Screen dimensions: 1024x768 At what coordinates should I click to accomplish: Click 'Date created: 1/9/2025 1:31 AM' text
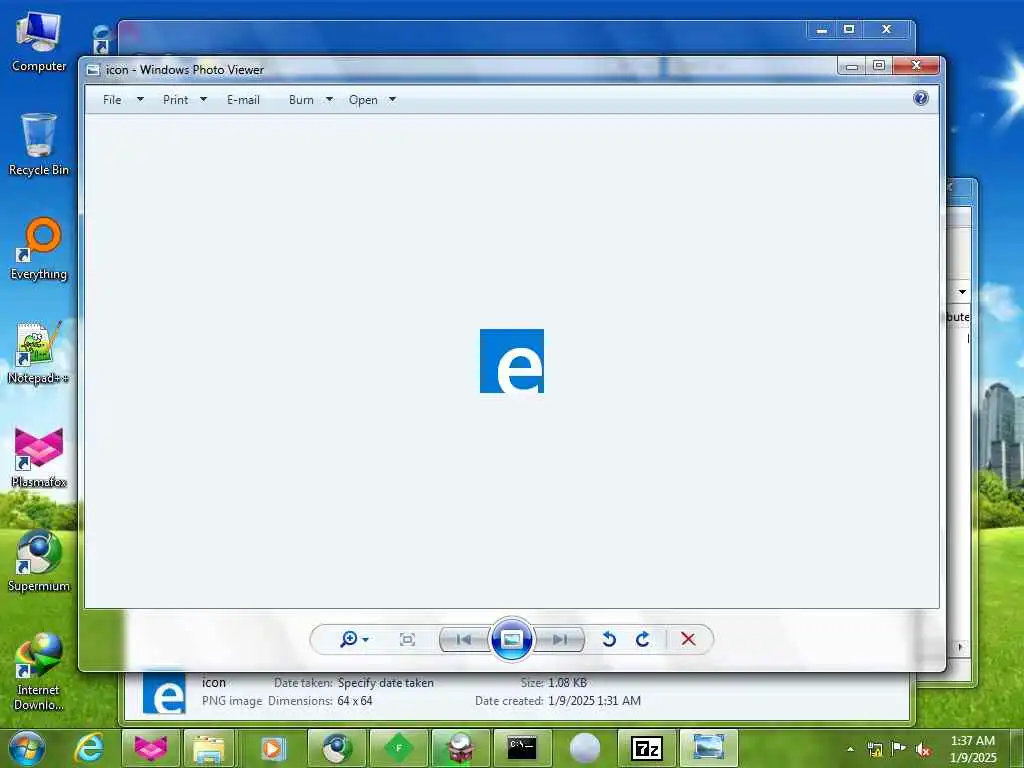558,701
